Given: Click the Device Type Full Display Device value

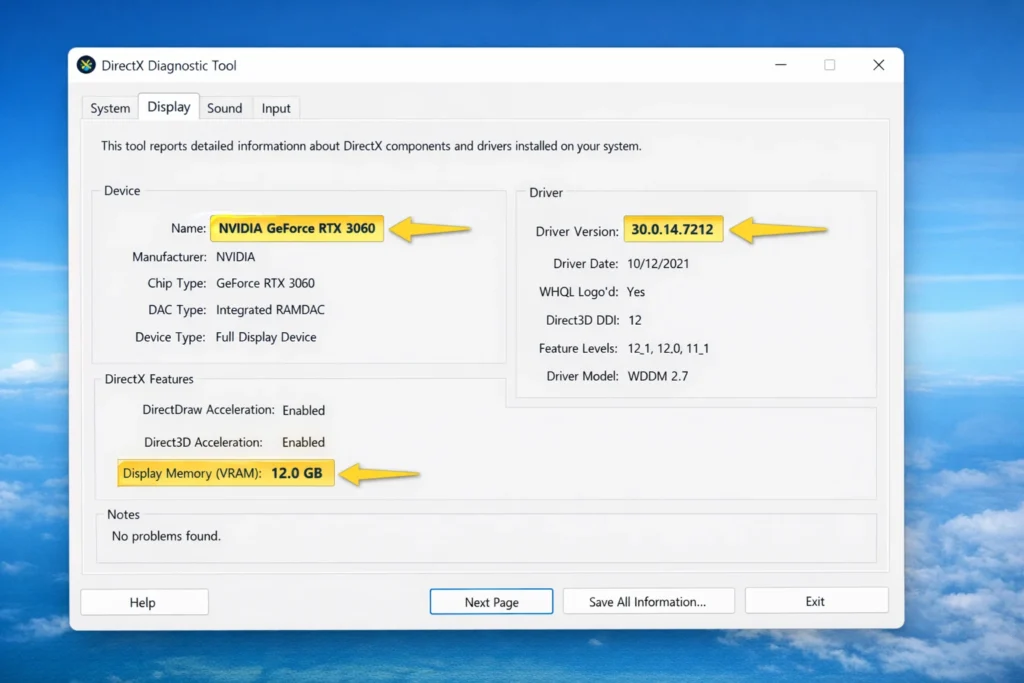Looking at the screenshot, I should coord(266,337).
